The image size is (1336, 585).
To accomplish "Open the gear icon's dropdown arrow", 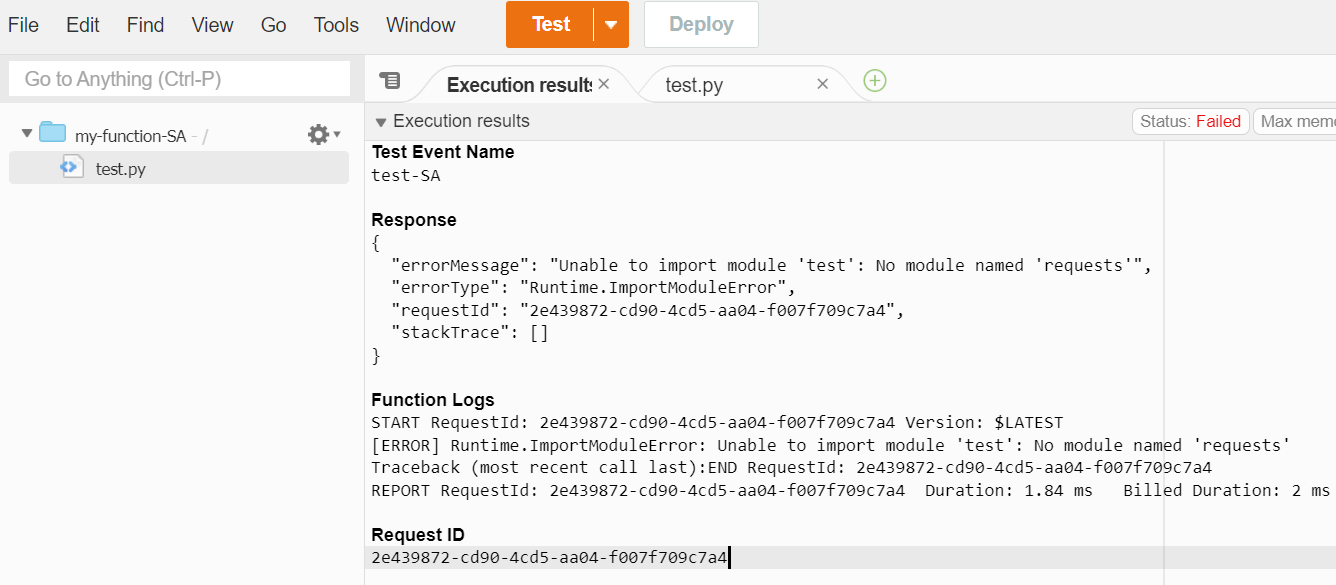I will (335, 136).
